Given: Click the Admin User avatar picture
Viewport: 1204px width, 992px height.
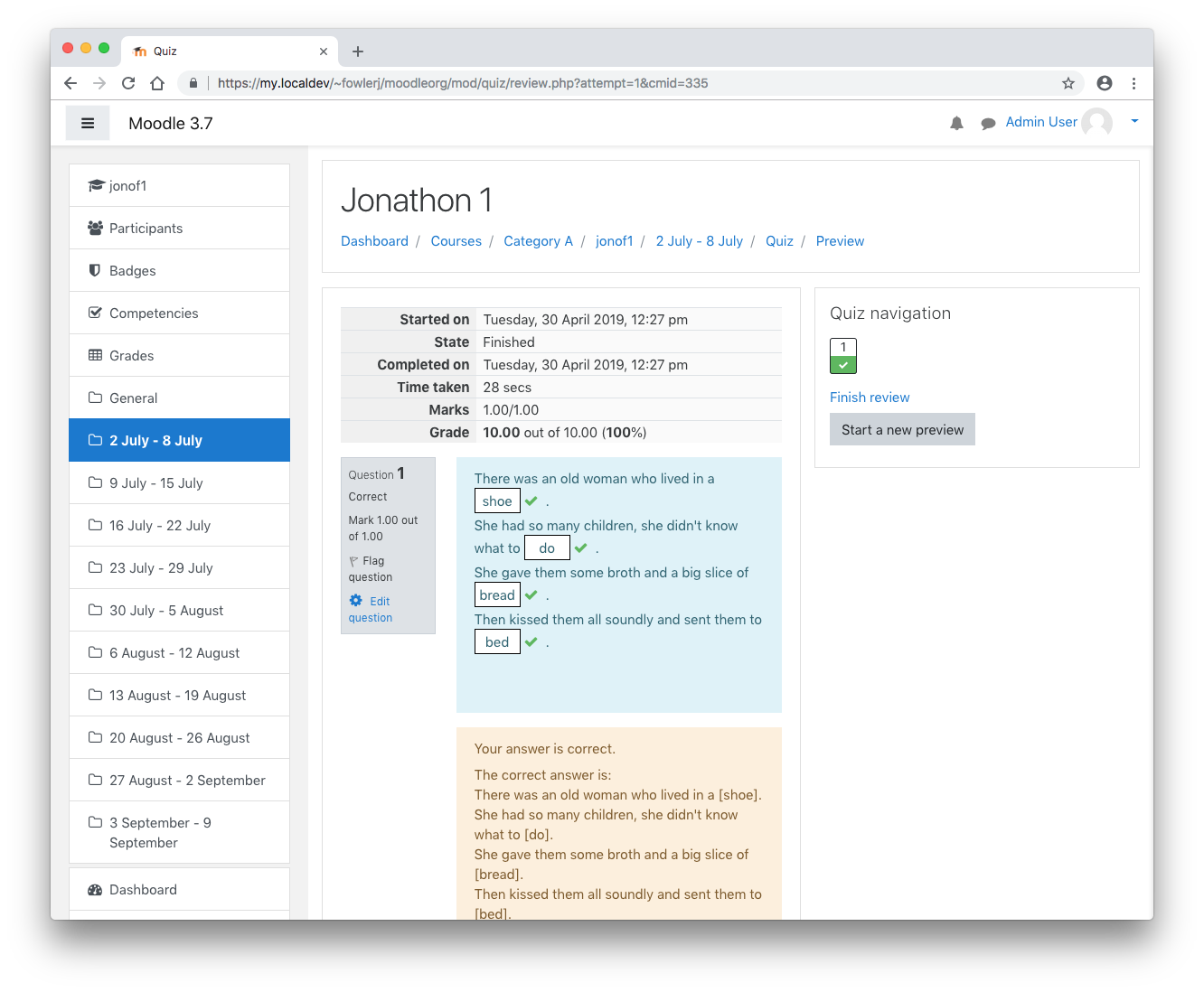Looking at the screenshot, I should coord(1097,122).
